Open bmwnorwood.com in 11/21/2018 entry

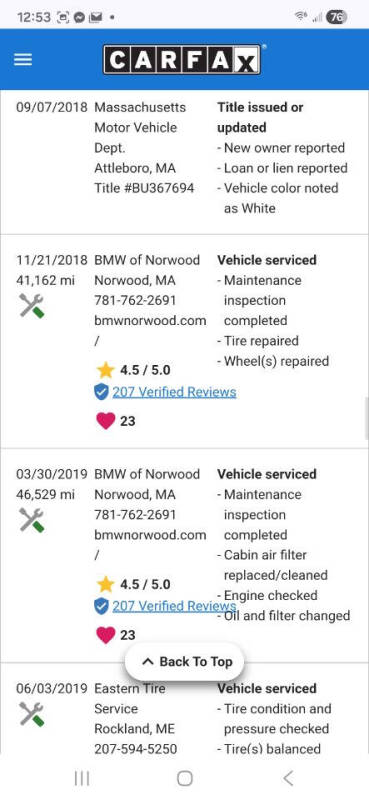pos(150,321)
